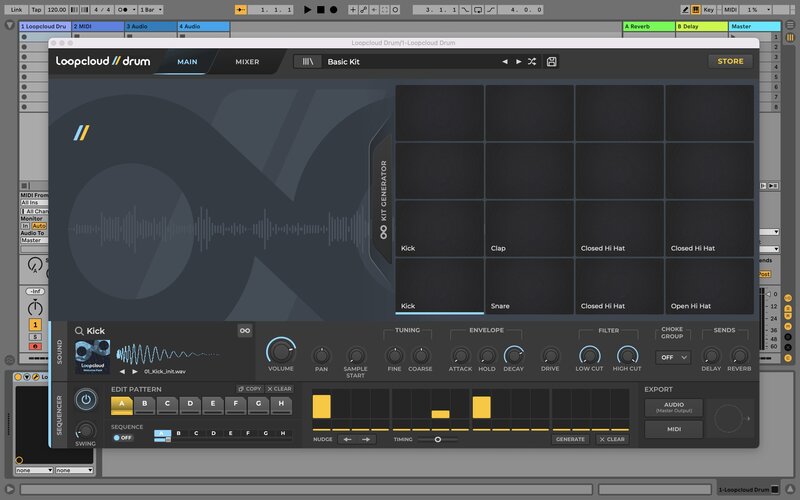Toggle Ableton's computer MIDI keyboard icon

pyautogui.click(x=695, y=9)
